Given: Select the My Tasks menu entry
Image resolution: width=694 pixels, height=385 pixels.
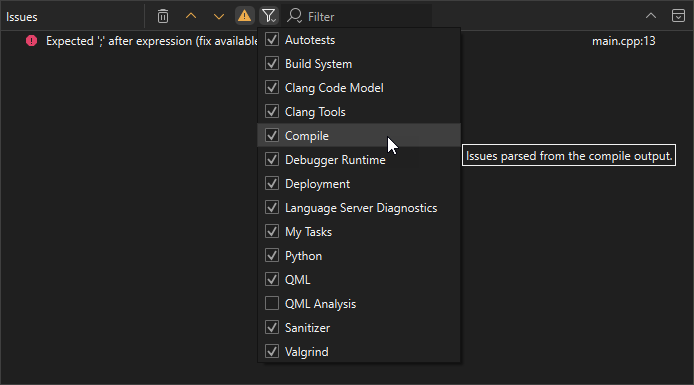Looking at the screenshot, I should pyautogui.click(x=359, y=231).
